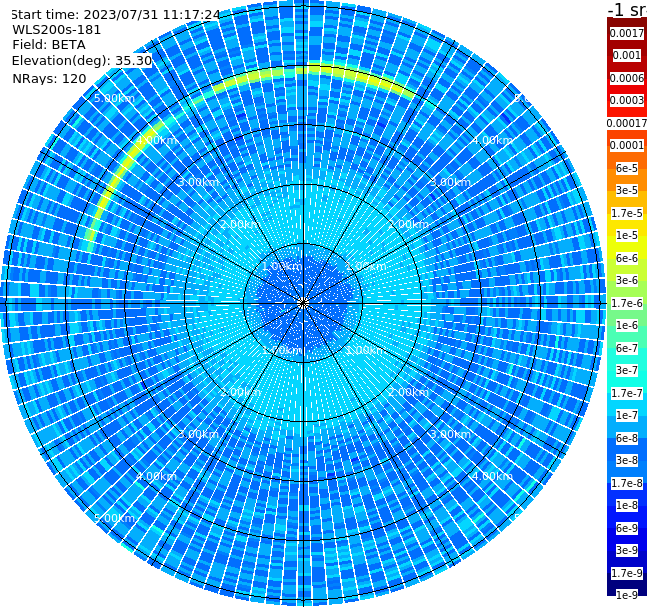This screenshot has height=607, width=647.
Task: Select the 0.001 colorbar value
Action: [x=627, y=55]
